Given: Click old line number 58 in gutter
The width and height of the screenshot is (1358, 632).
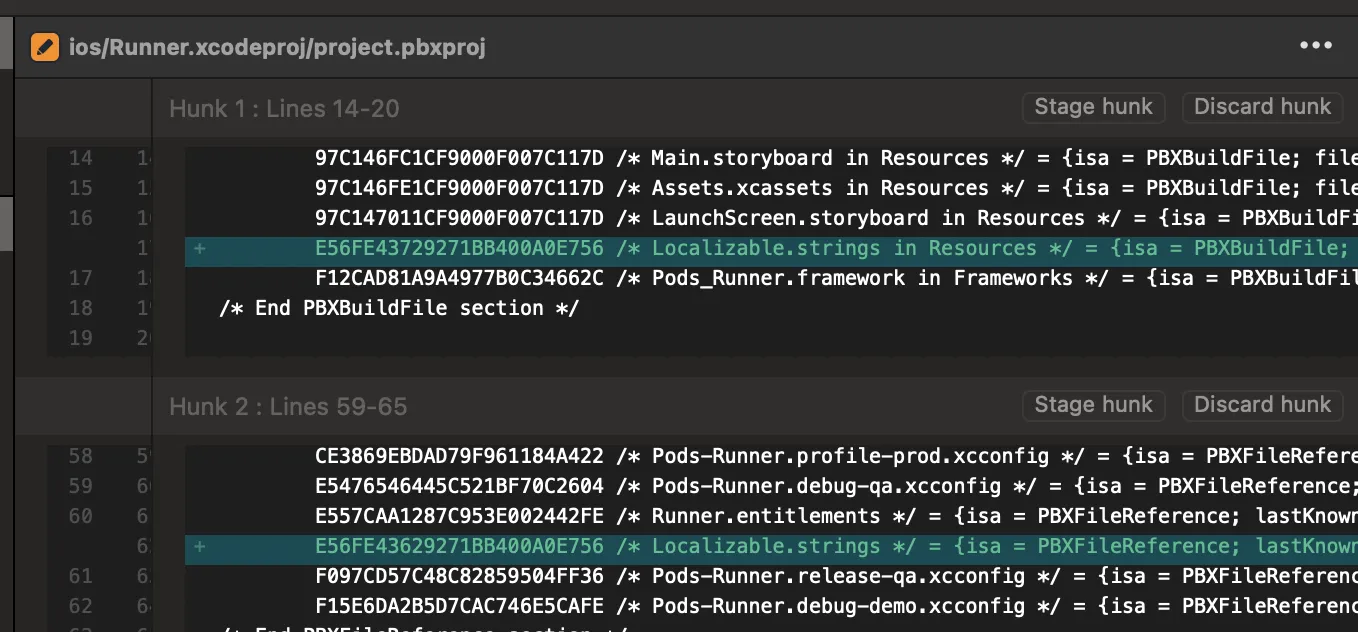Looking at the screenshot, I should pyautogui.click(x=80, y=456).
